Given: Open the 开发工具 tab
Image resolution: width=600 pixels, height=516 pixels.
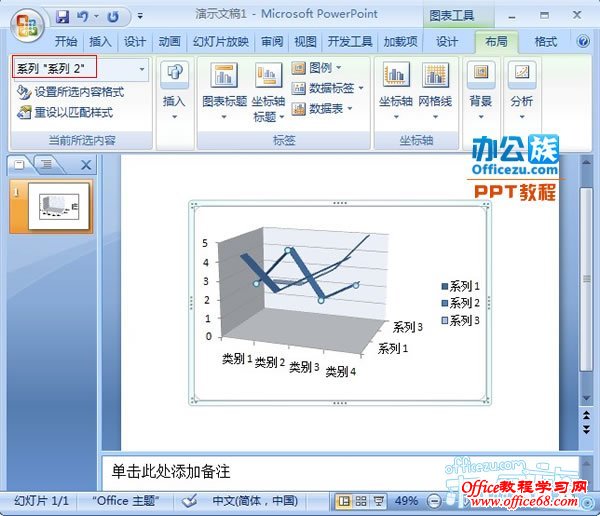Looking at the screenshot, I should click(x=350, y=41).
